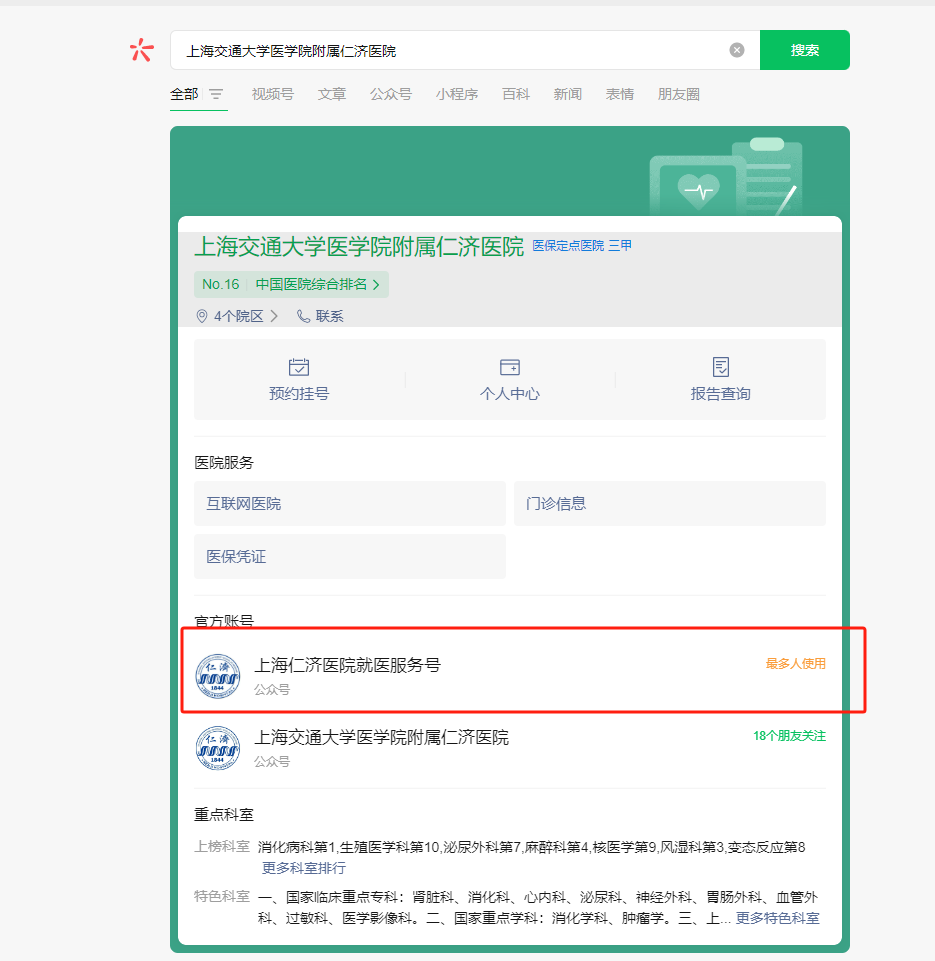Click the 个人中心 card icon
935x961 pixels.
[510, 367]
